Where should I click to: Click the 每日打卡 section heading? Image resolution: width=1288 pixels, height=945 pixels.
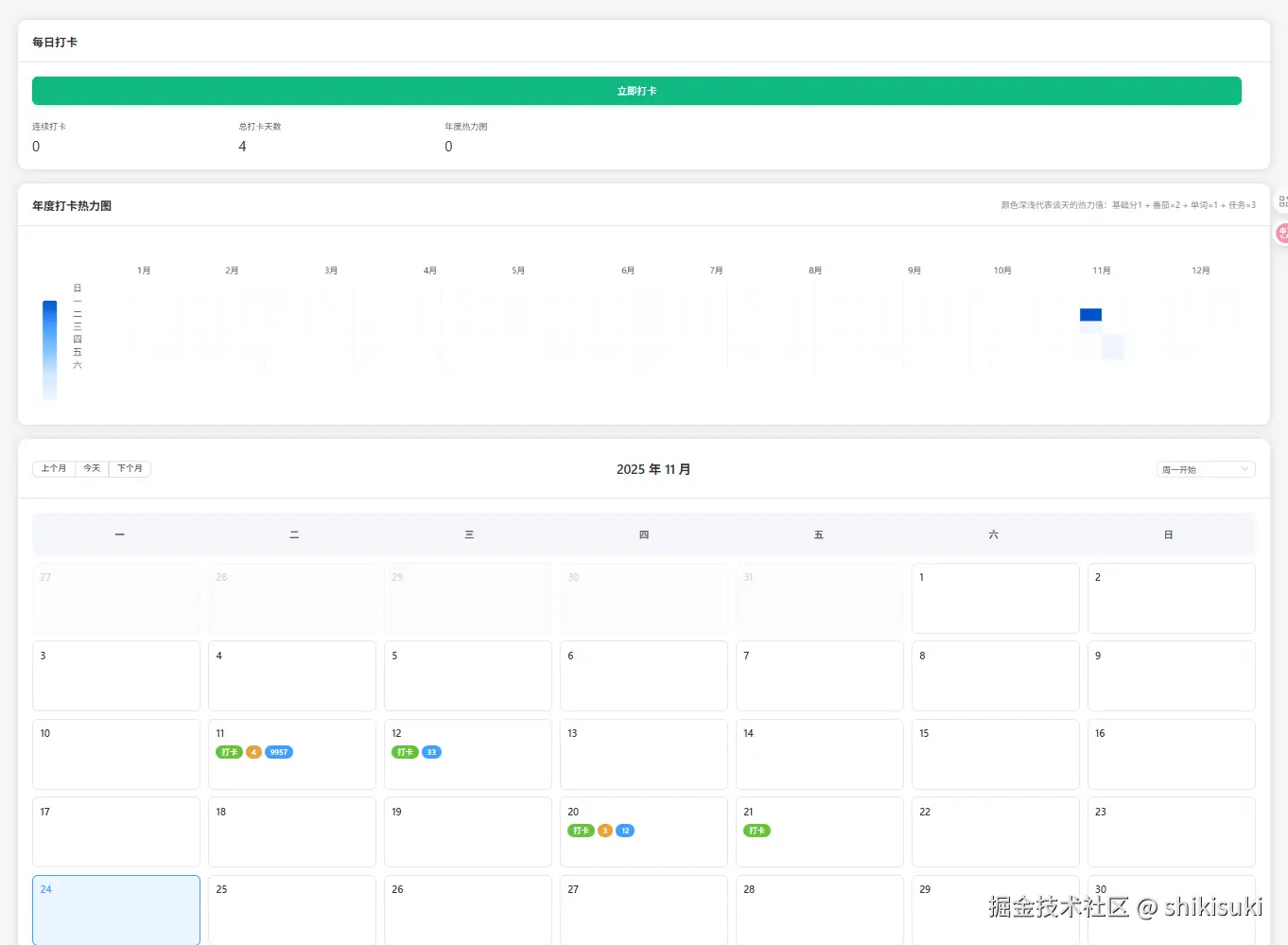click(x=55, y=43)
